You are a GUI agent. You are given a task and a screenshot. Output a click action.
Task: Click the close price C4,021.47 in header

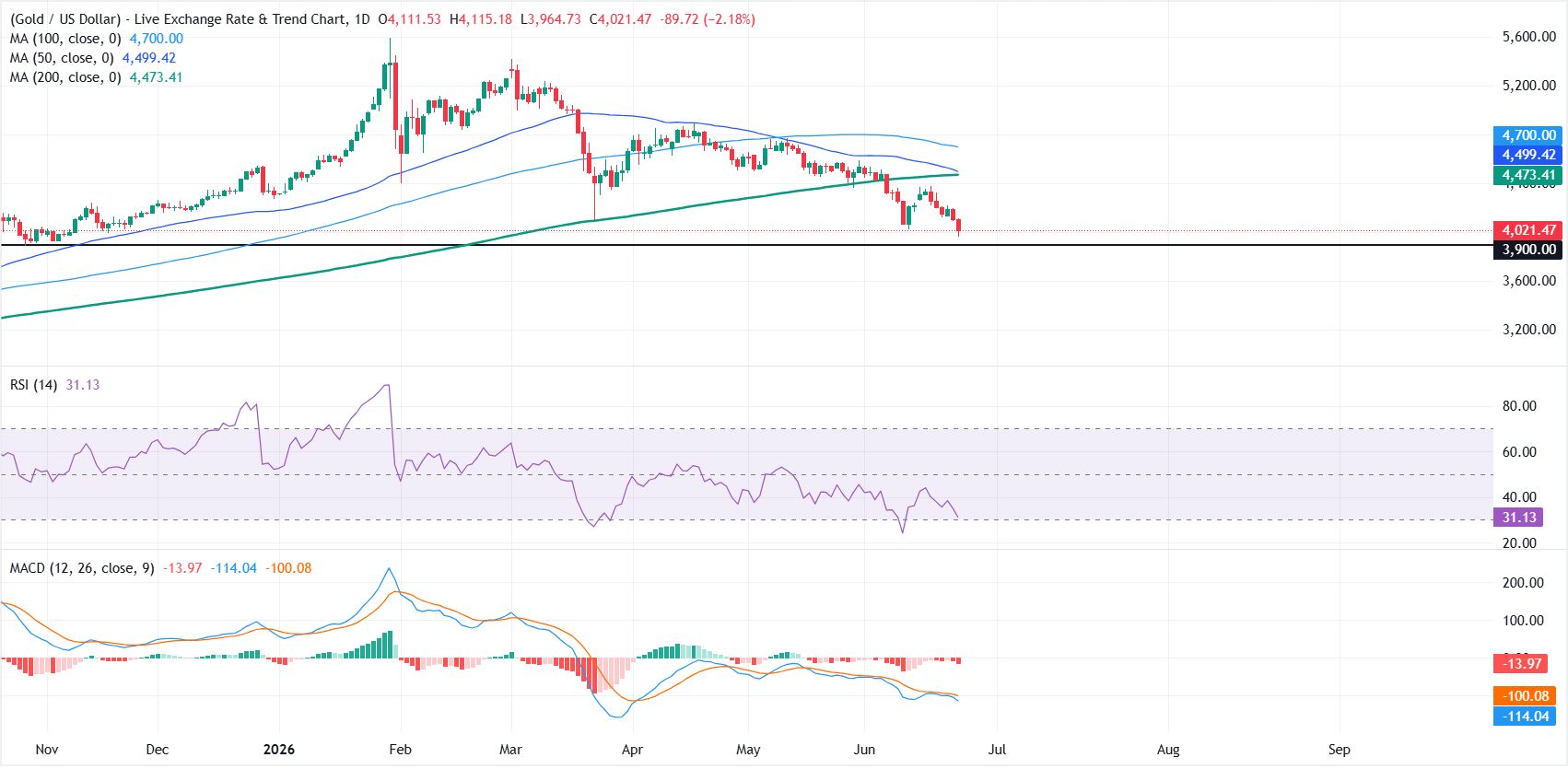click(621, 19)
